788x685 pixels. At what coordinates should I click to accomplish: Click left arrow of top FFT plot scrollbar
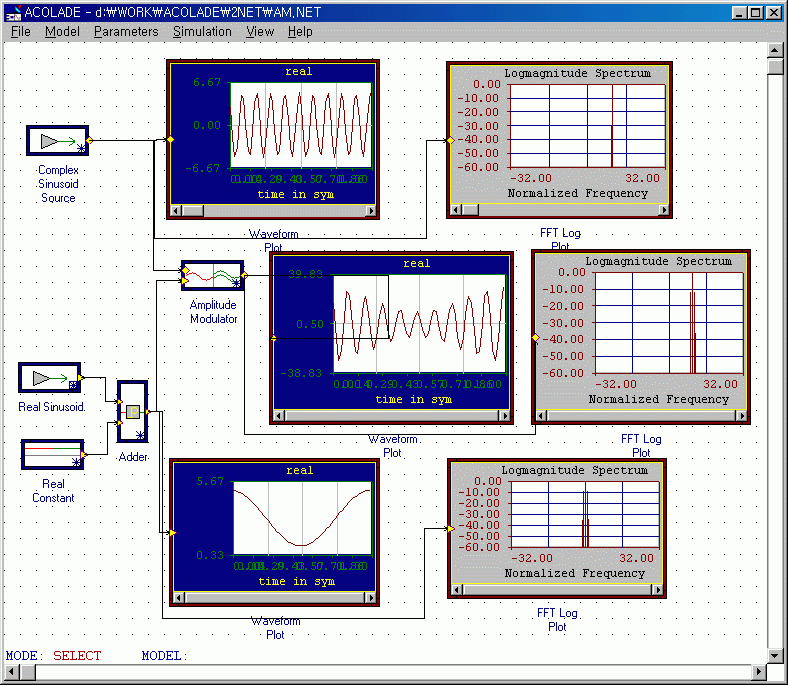pyautogui.click(x=456, y=210)
